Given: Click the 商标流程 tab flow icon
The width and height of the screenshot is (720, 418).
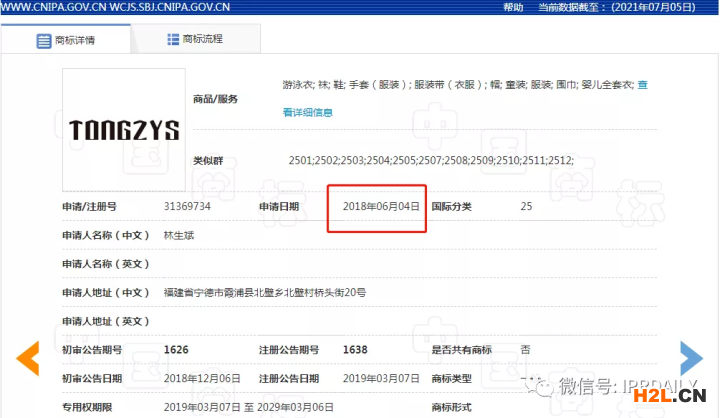Looking at the screenshot, I should pyautogui.click(x=173, y=40).
